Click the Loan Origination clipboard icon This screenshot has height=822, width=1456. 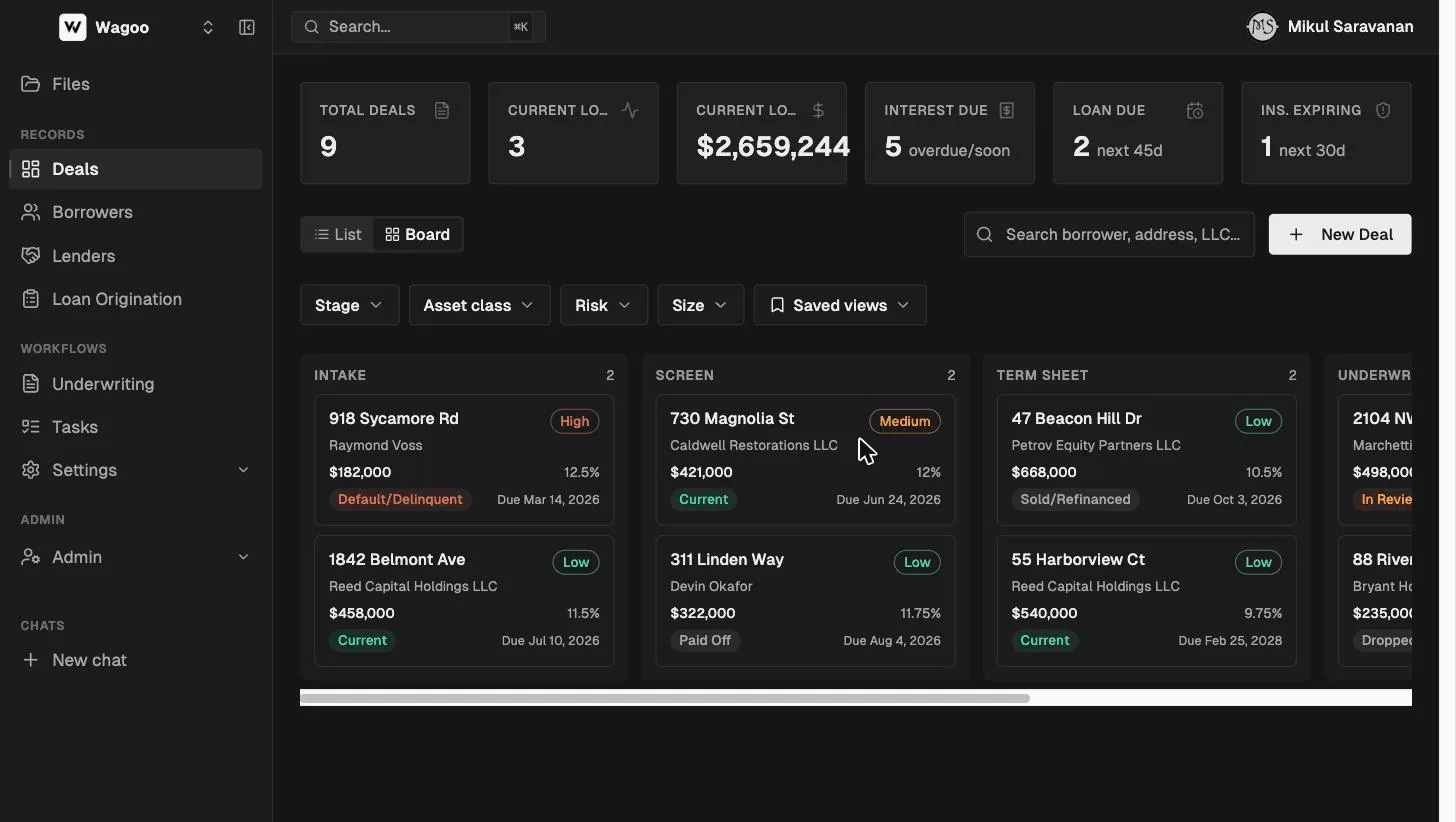click(31, 299)
